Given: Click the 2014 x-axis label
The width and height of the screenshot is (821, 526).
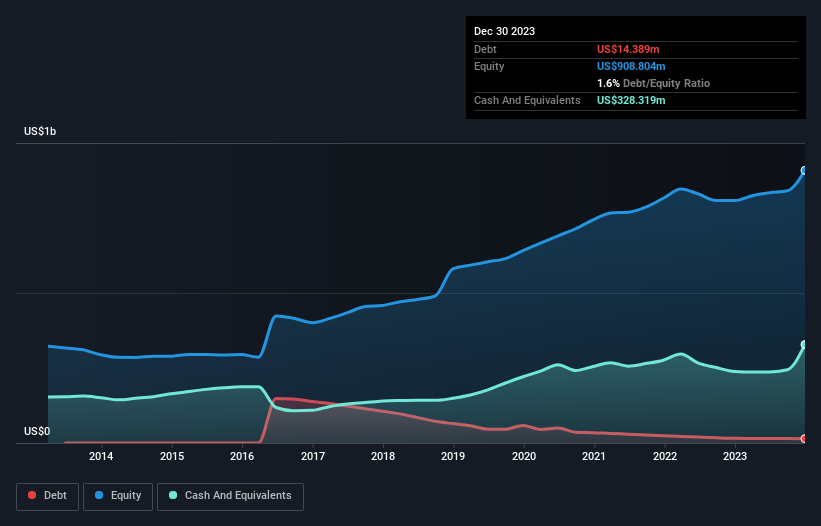Looking at the screenshot, I should coord(101,456).
